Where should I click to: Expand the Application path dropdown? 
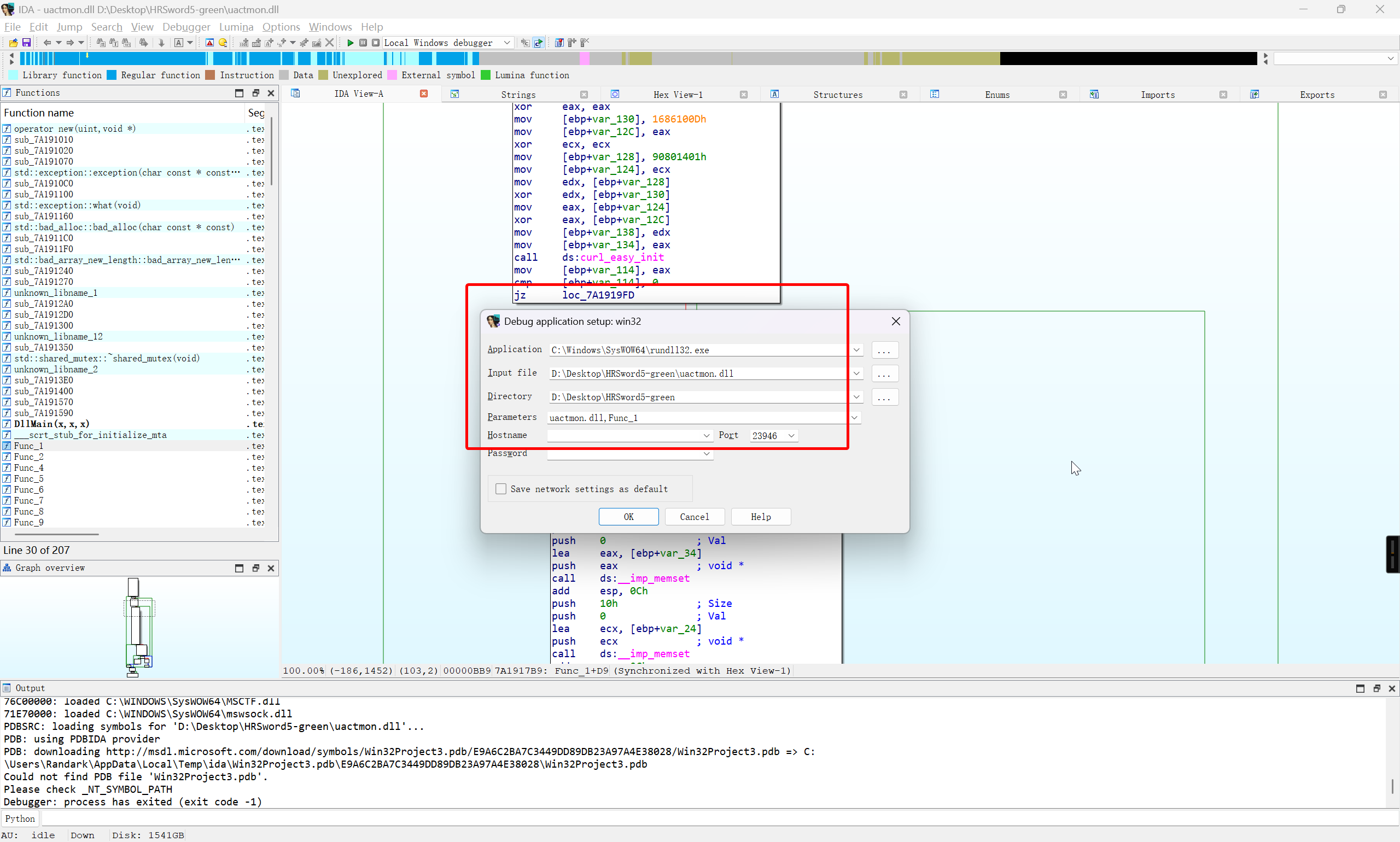click(856, 350)
